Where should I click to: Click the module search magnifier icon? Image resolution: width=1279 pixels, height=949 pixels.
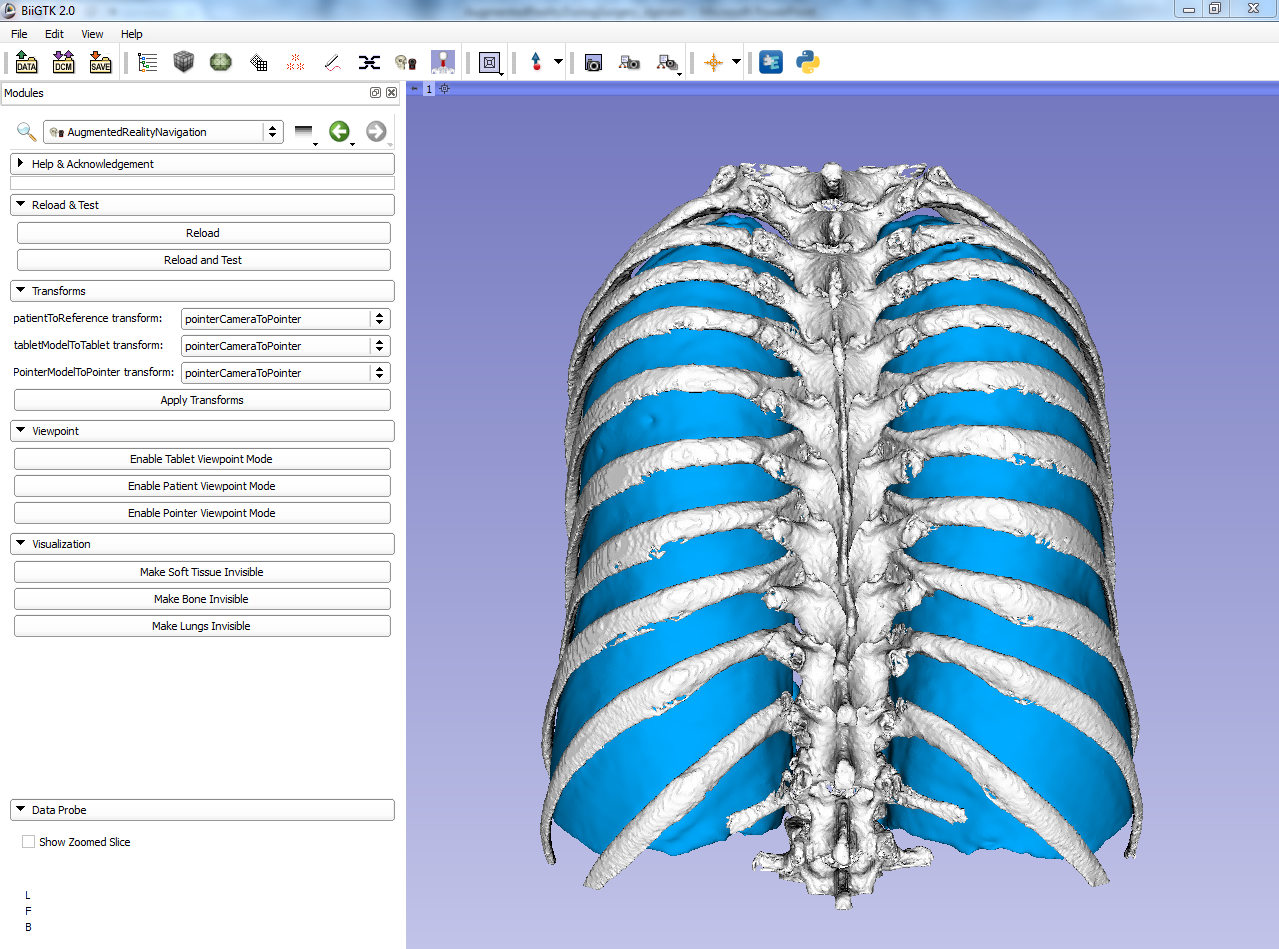tap(26, 132)
